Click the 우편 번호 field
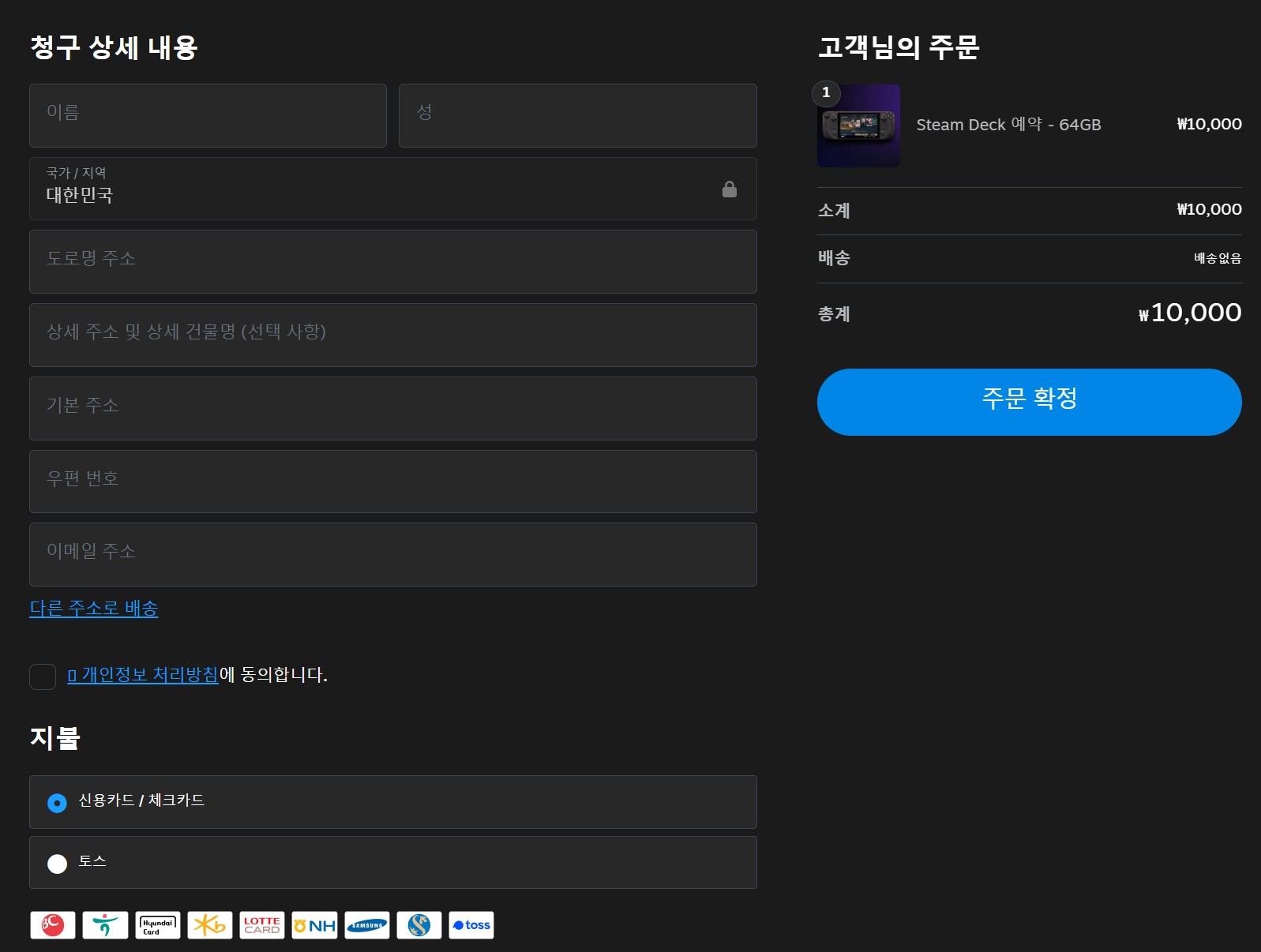Viewport: 1261px width, 952px height. 393,482
